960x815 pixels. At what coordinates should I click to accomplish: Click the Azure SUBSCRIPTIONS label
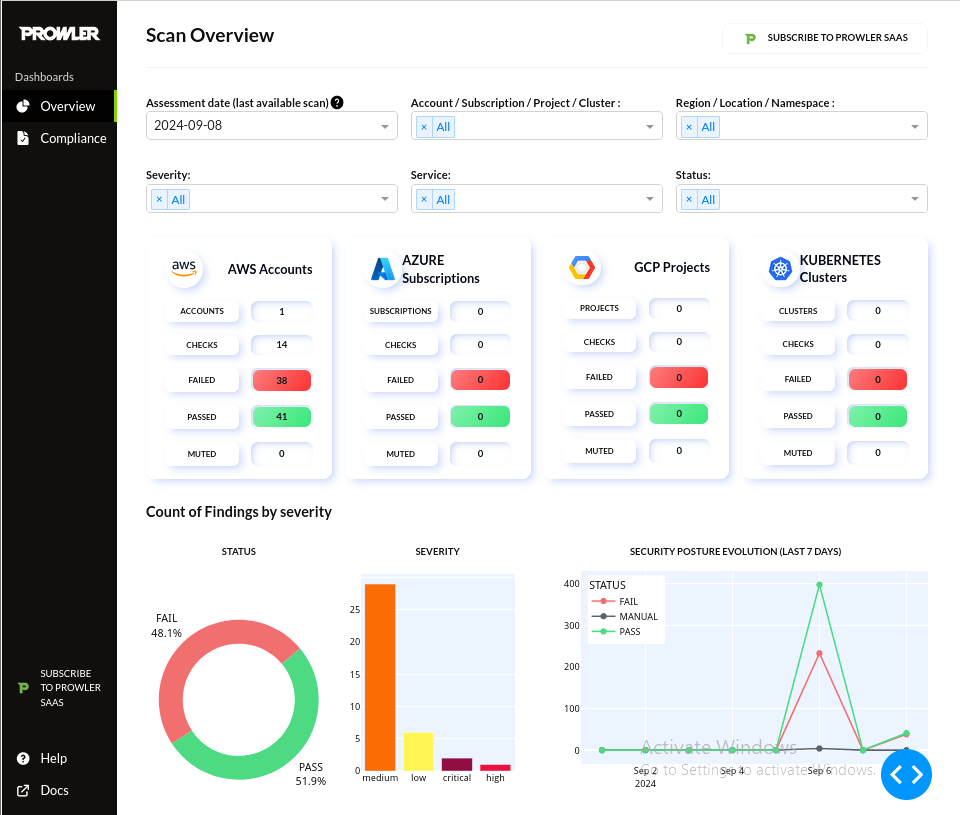[x=400, y=311]
